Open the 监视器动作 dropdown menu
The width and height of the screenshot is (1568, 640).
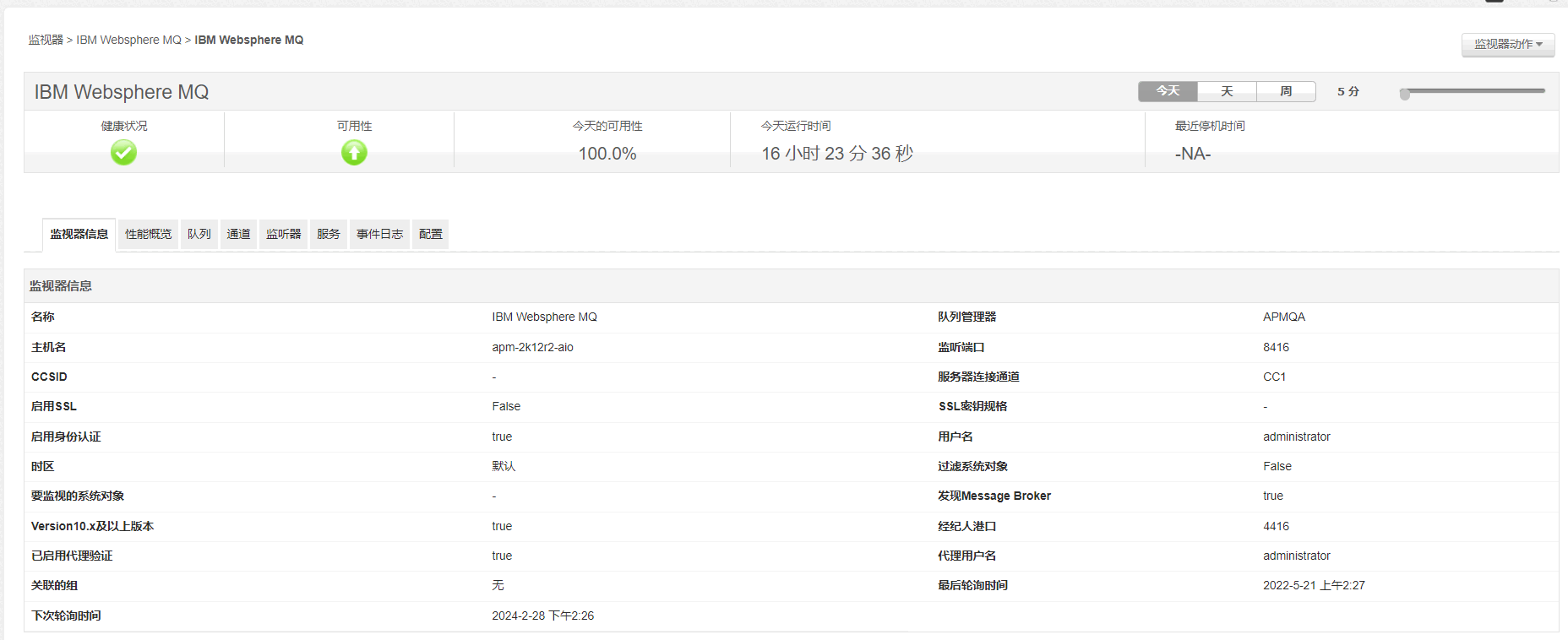point(1508,44)
